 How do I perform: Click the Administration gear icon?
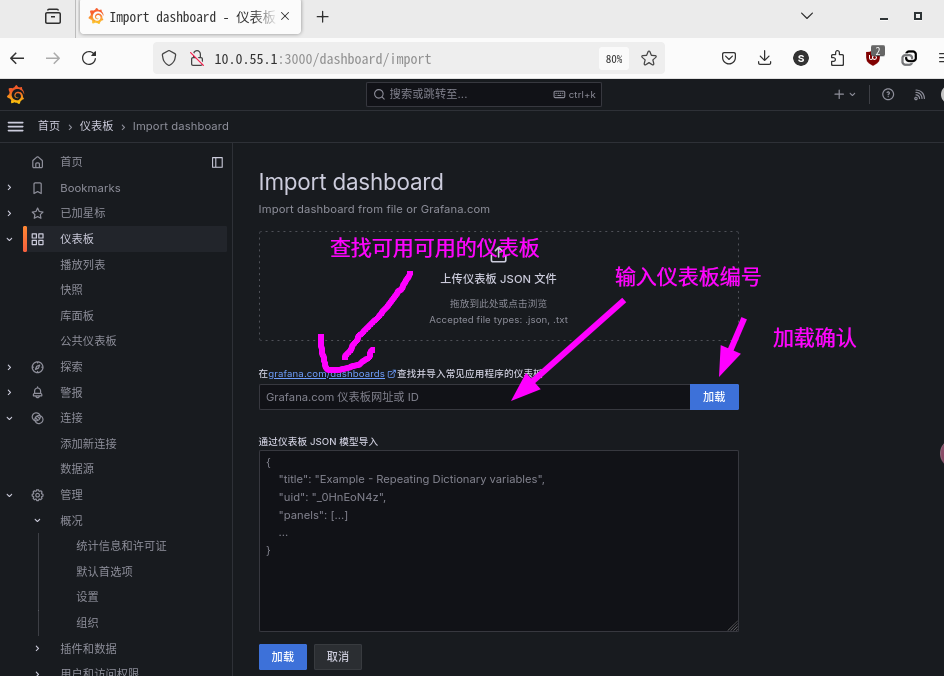[37, 495]
